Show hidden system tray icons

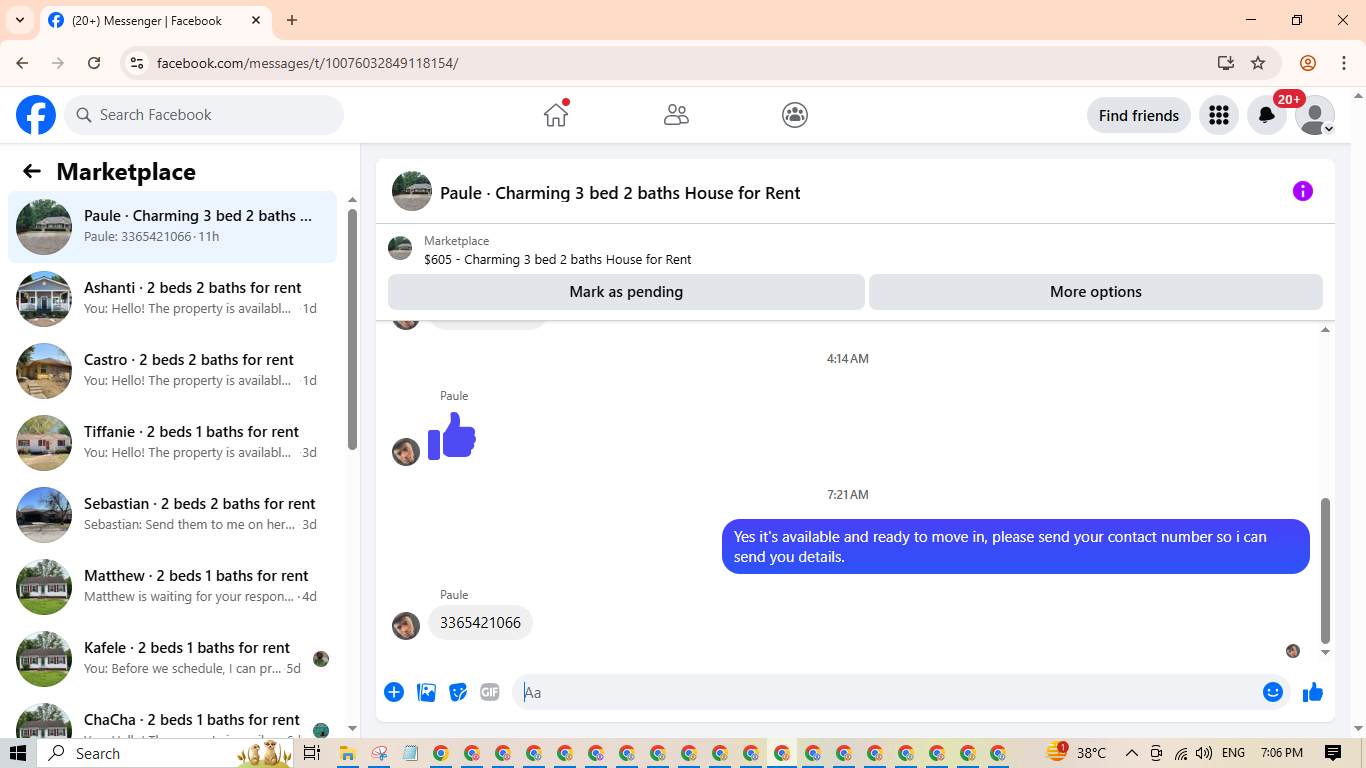click(1132, 753)
